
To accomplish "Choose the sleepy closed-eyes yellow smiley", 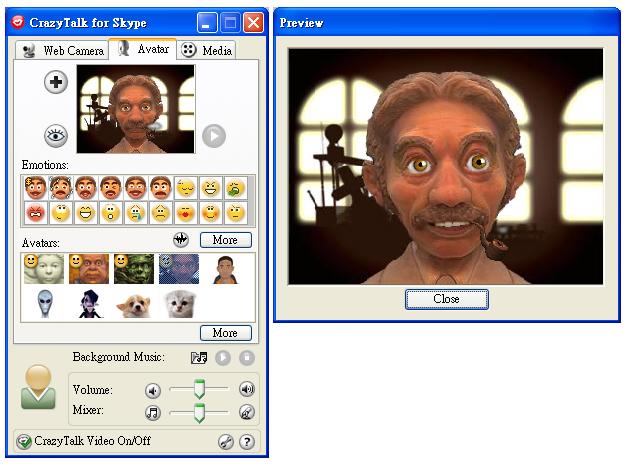I will pos(186,188).
